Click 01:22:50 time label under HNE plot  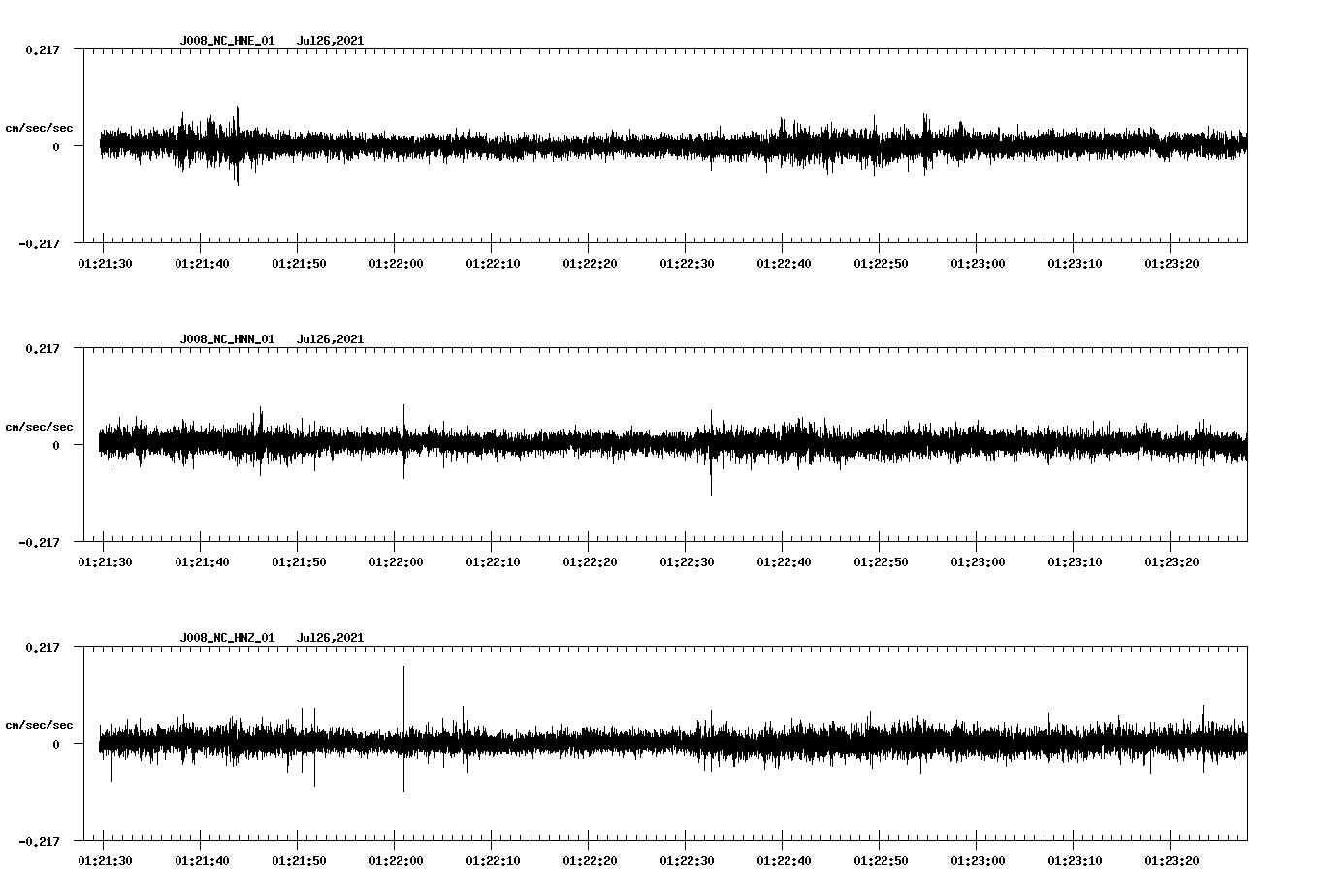(880, 263)
